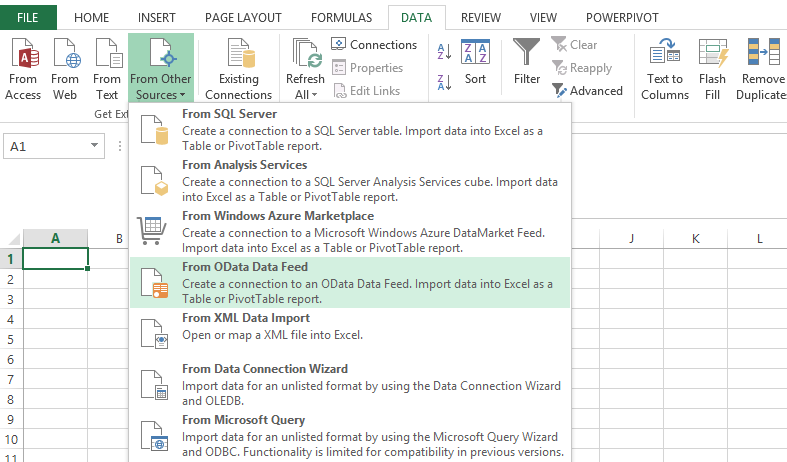Click Text to Columns
This screenshot has width=787, height=462.
click(x=665, y=69)
